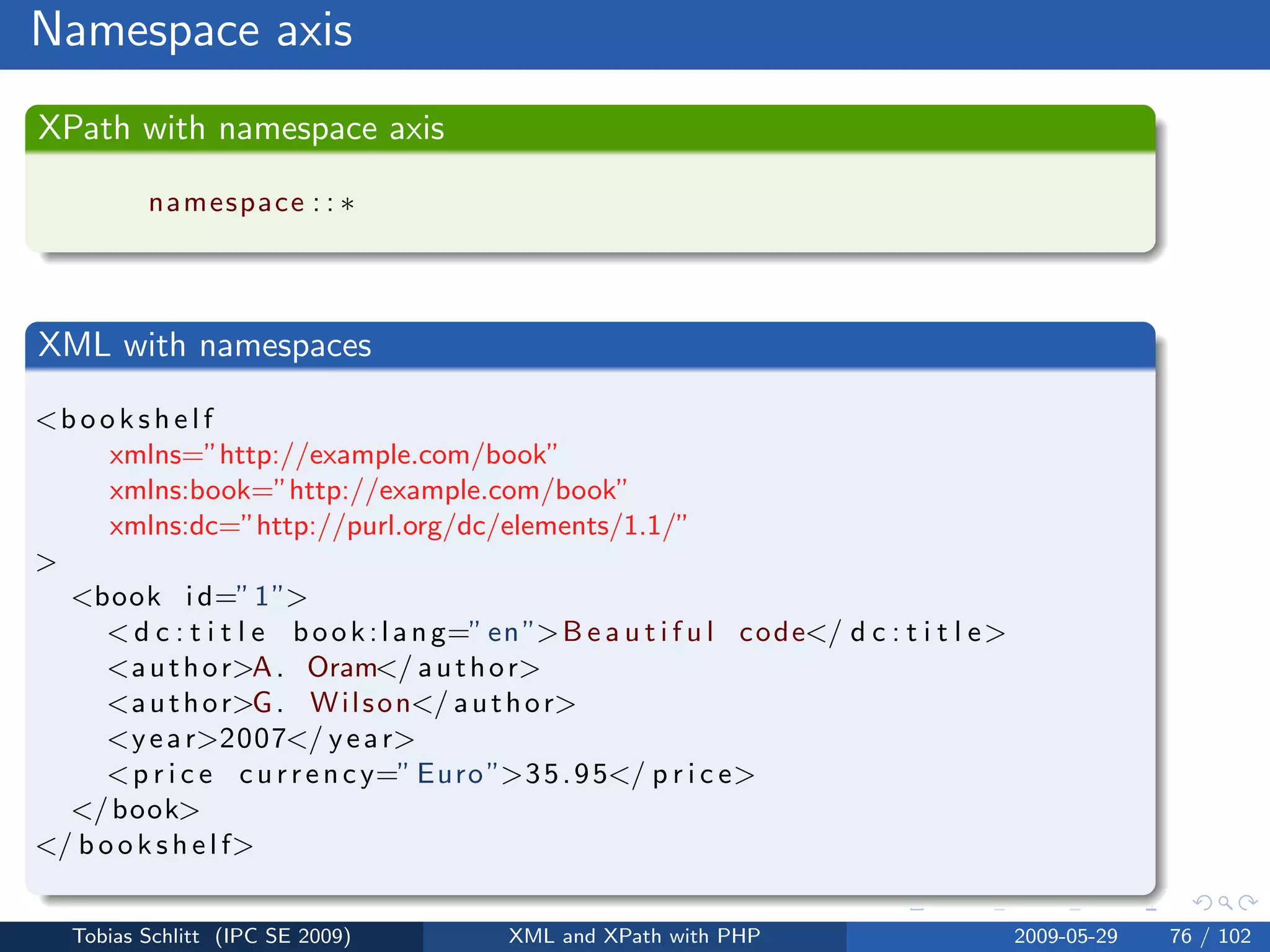The image size is (1270, 952).
Task: Click the Beautiful code title text
Action: [685, 632]
